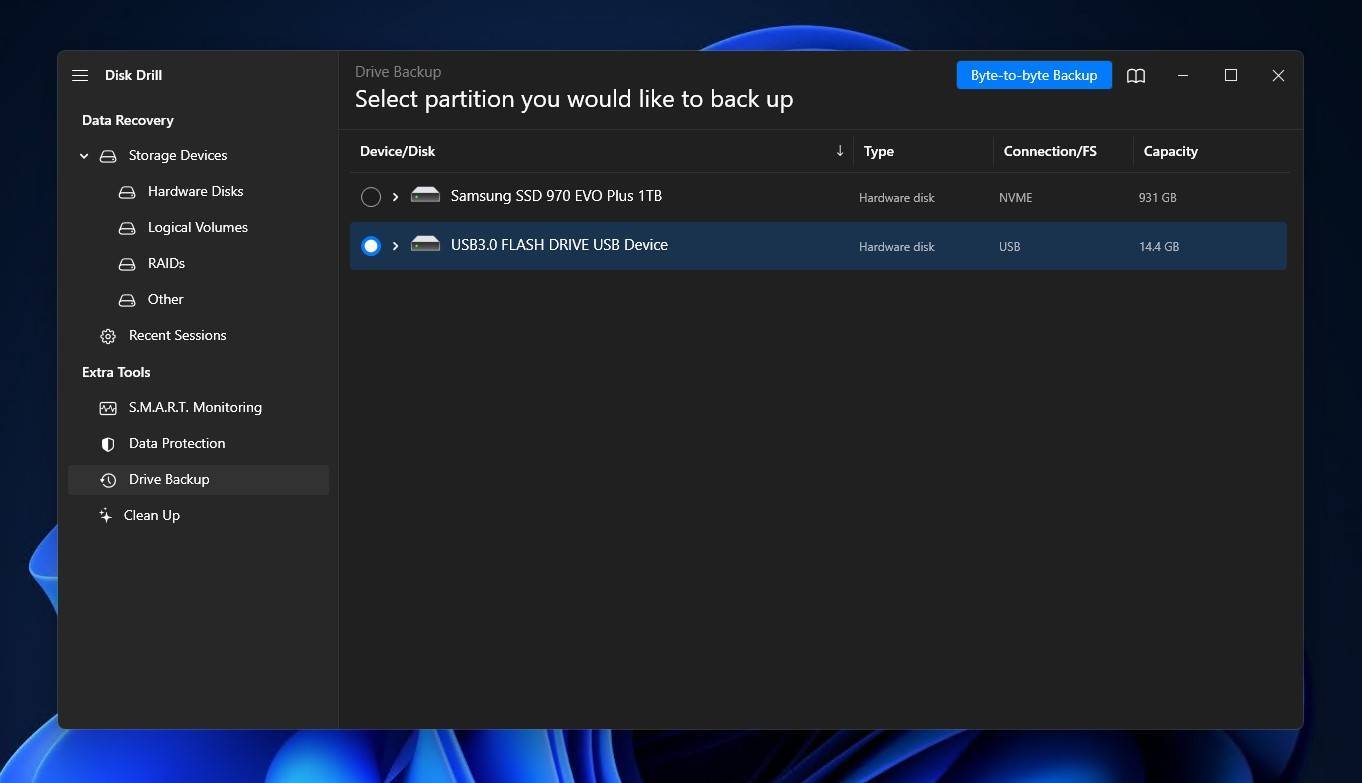This screenshot has width=1362, height=783.
Task: Click the S.M.A.R.T. Monitoring graph icon
Action: tap(108, 408)
